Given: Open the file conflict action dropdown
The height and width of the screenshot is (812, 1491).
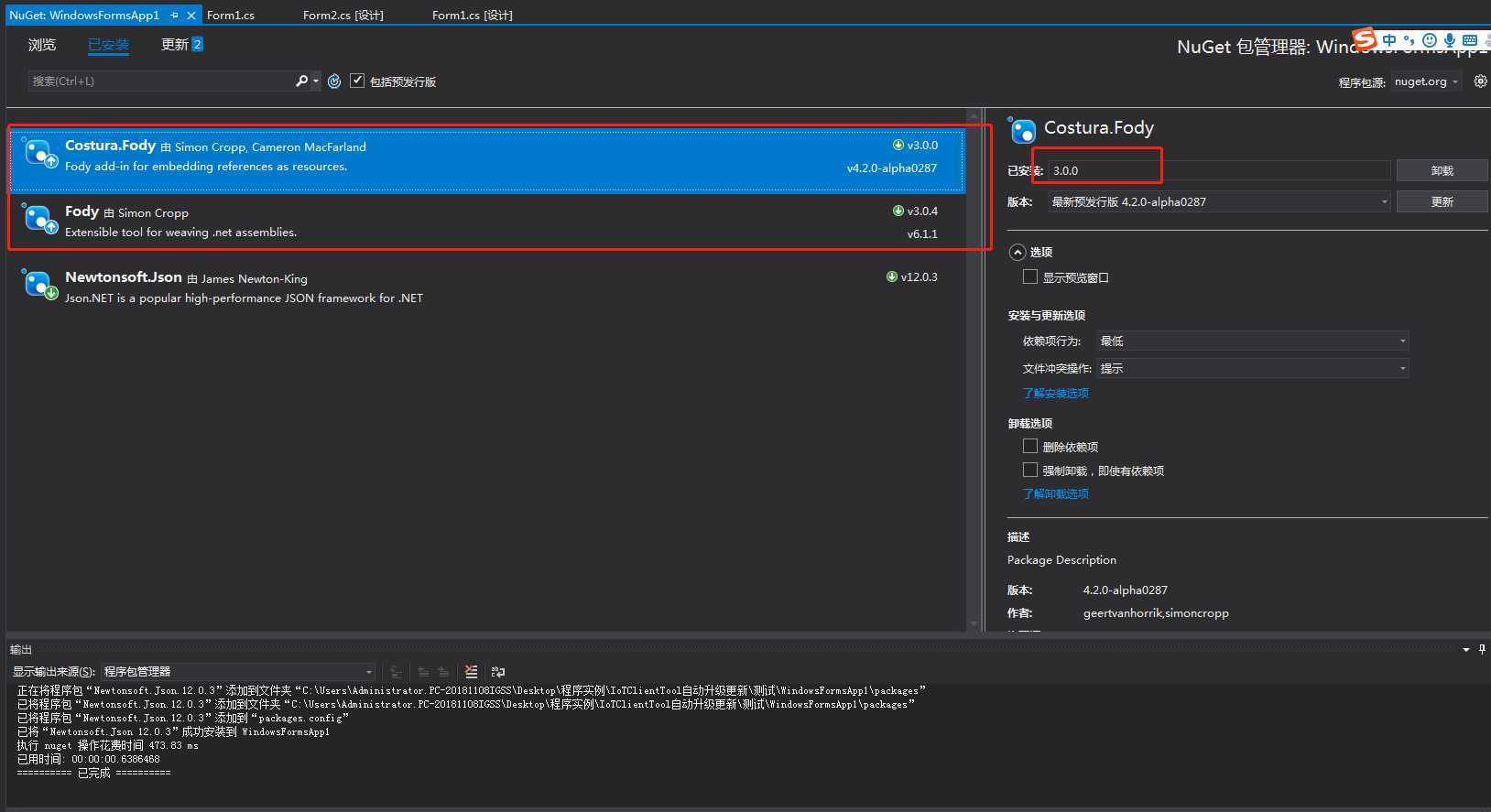Looking at the screenshot, I should point(1252,368).
